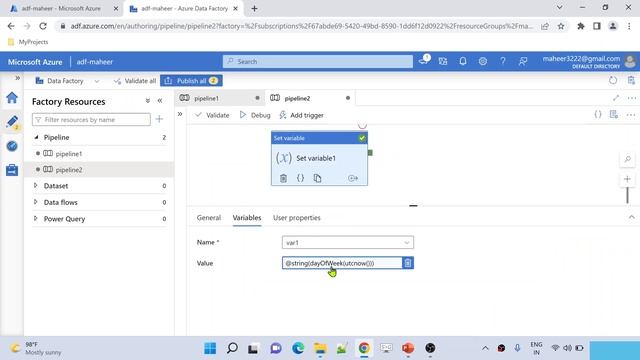Delete Set variable1 activity trash icon

(283, 178)
